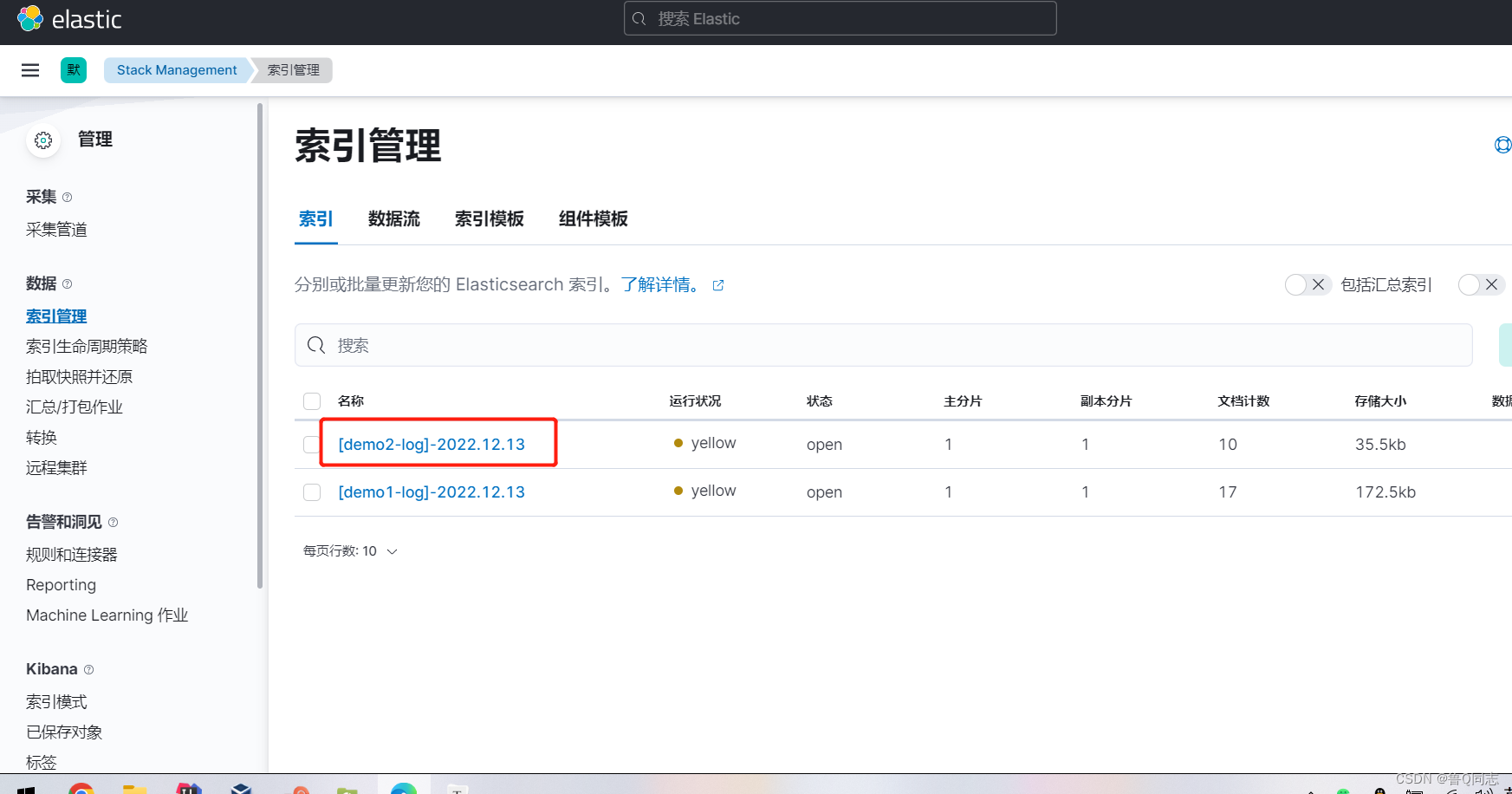
Task: Switch to 索引模板 tab
Action: 490,219
